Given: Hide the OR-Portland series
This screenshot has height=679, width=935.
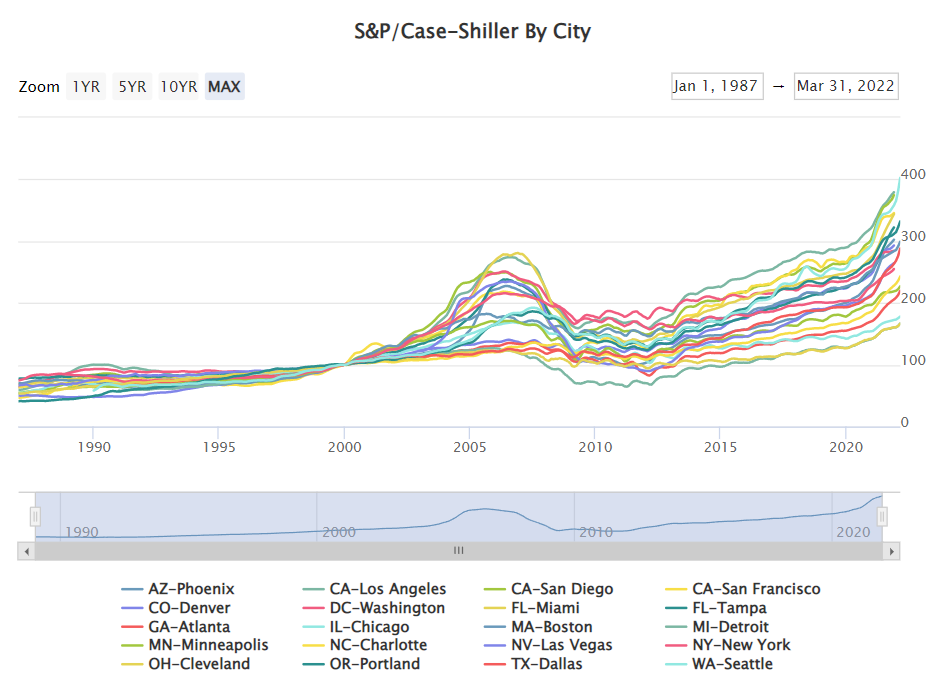Looking at the screenshot, I should (x=361, y=664).
